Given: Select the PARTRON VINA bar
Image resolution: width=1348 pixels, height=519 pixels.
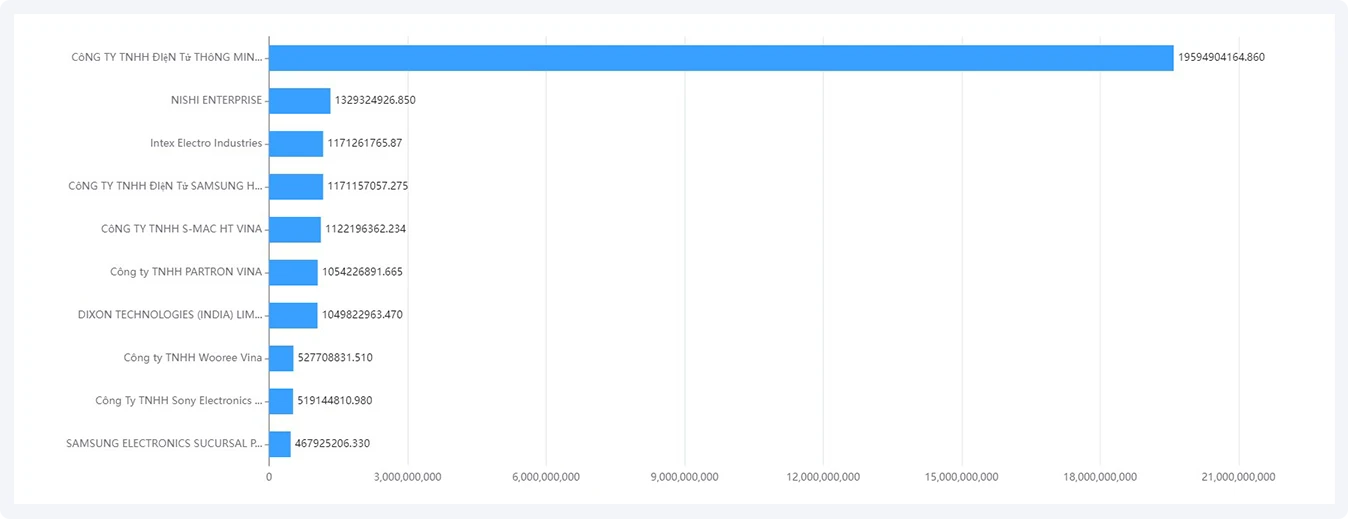Looking at the screenshot, I should click(x=293, y=272).
